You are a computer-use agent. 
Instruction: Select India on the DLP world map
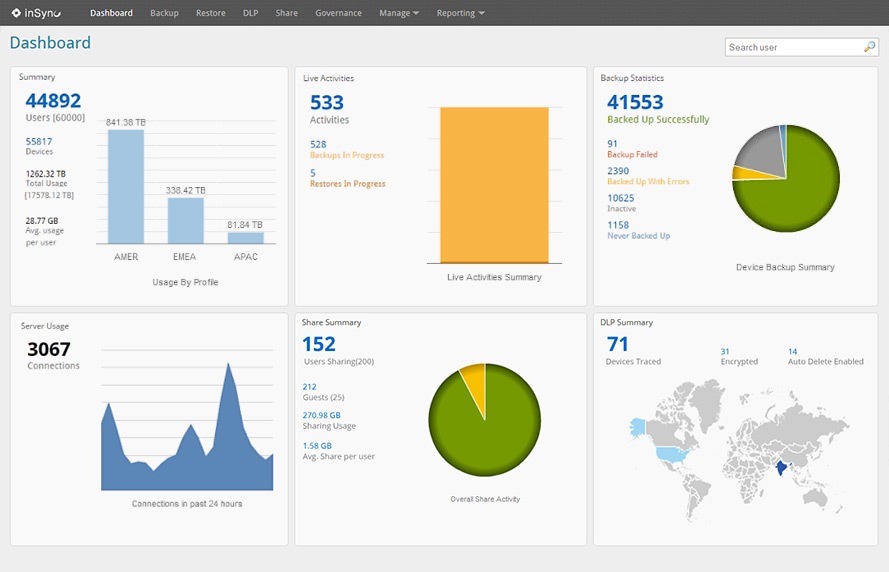[780, 467]
